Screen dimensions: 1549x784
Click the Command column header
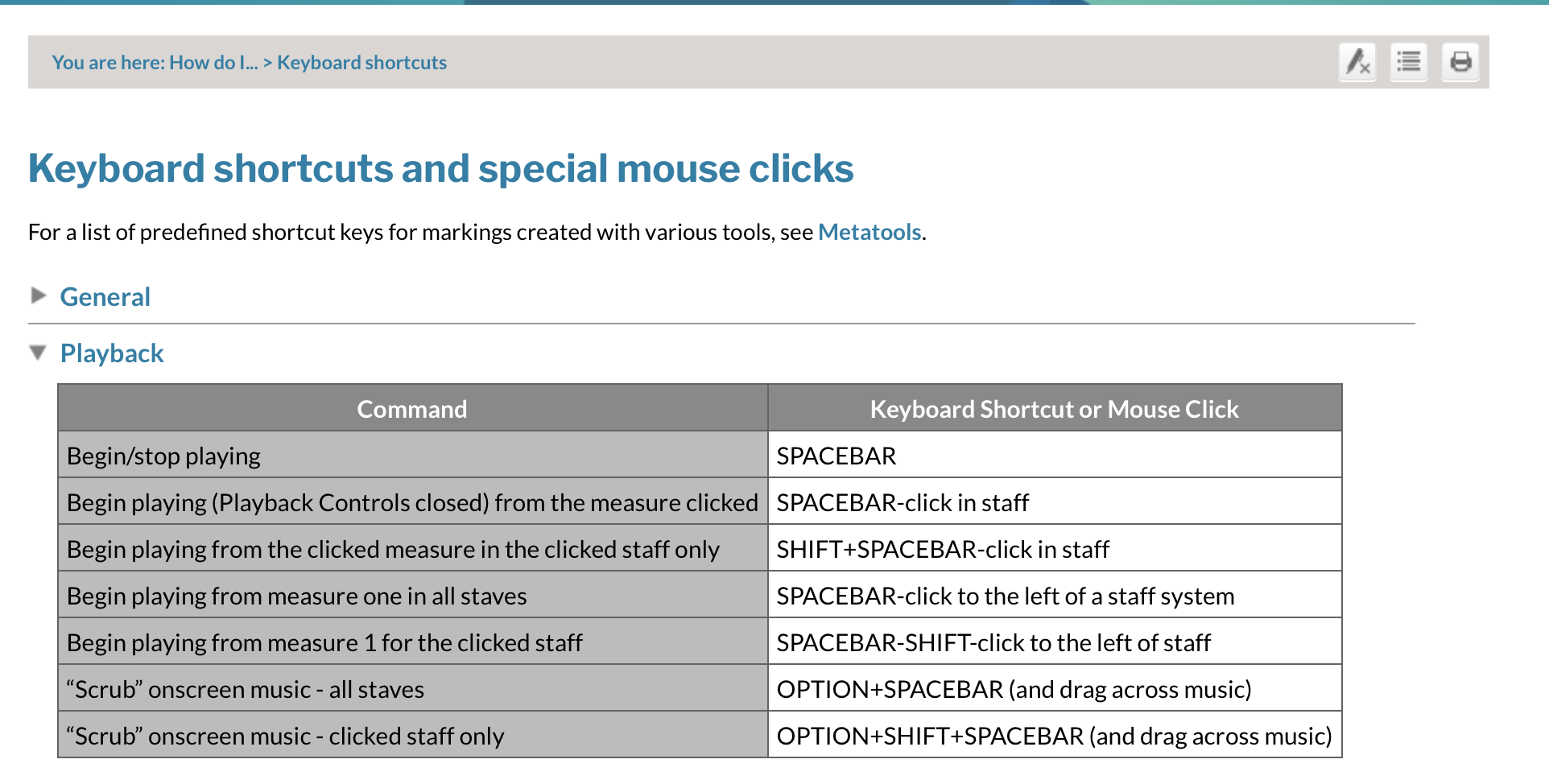[411, 409]
